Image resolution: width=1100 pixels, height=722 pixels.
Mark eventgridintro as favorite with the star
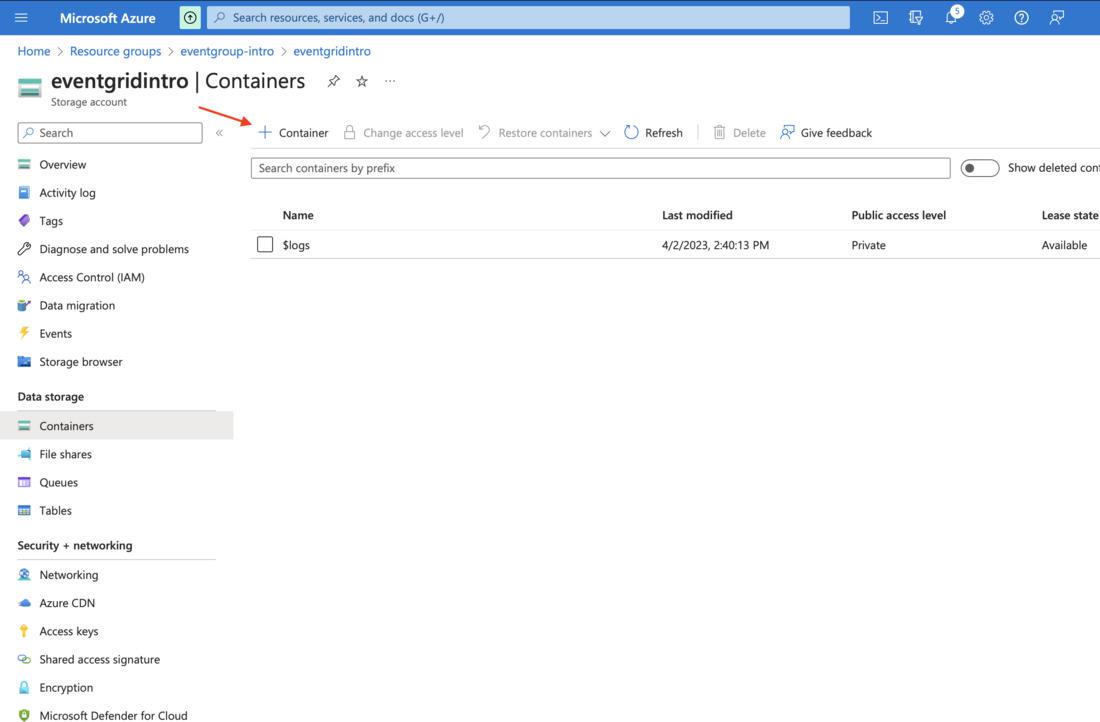(362, 81)
